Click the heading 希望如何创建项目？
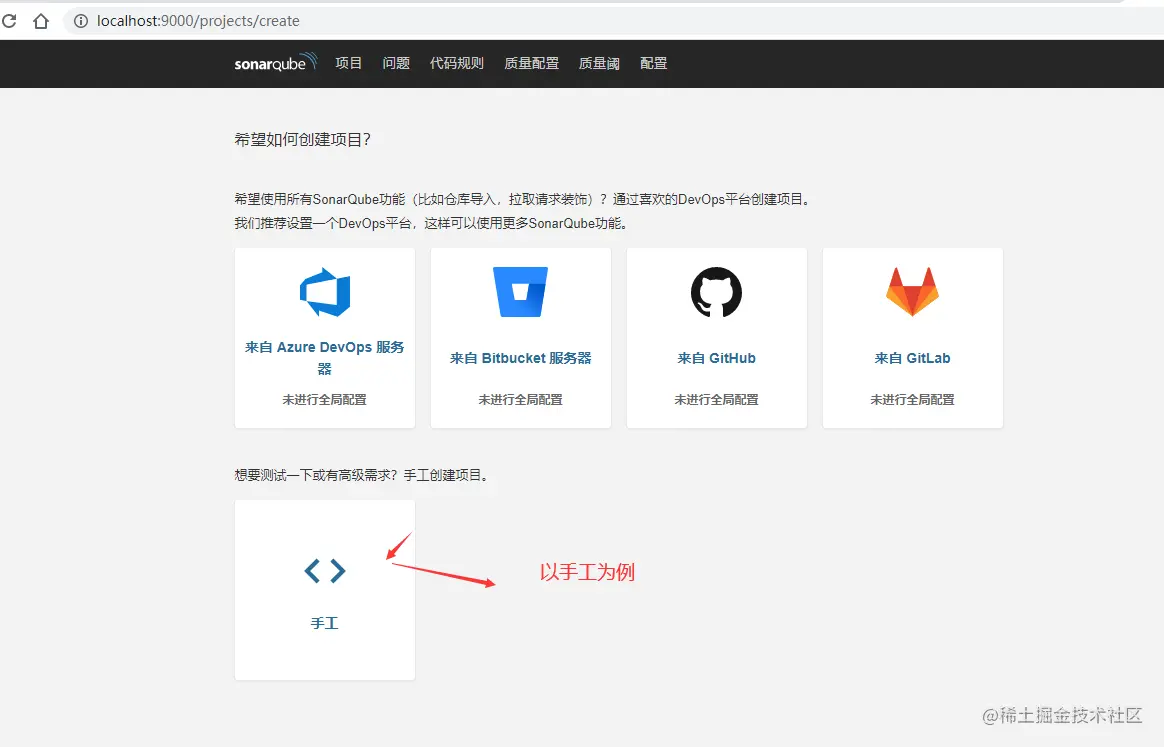1164x747 pixels. (303, 140)
